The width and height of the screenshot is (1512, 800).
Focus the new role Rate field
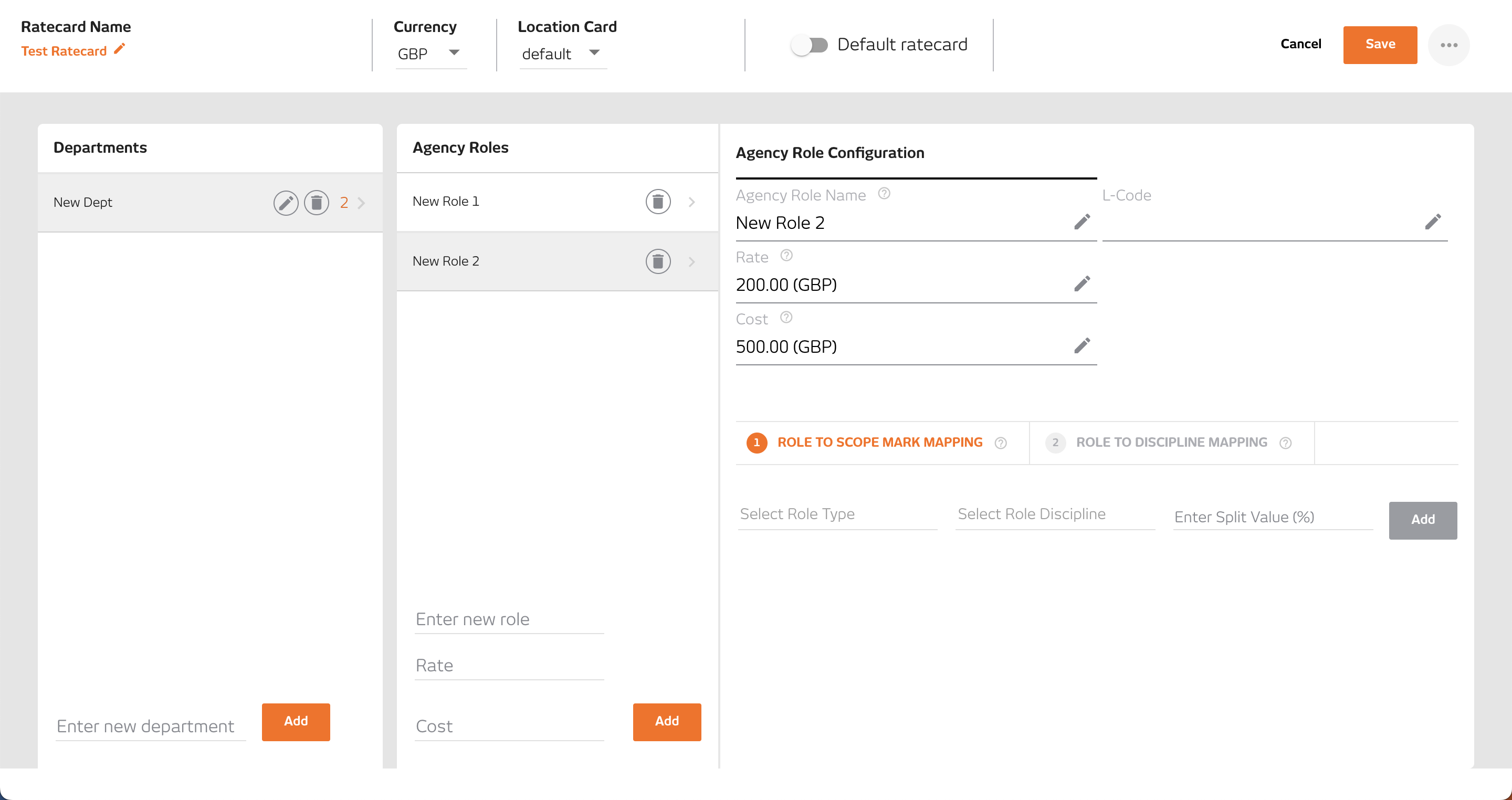coord(509,666)
